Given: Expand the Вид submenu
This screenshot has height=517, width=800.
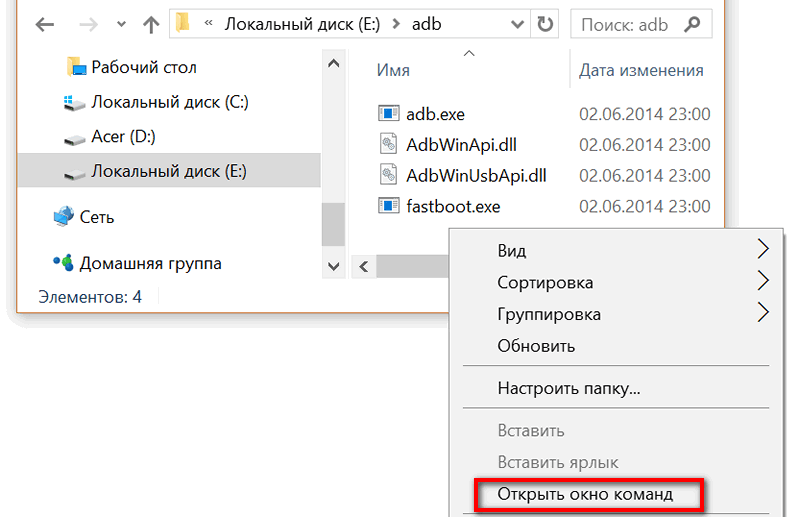Looking at the screenshot, I should (x=762, y=249).
